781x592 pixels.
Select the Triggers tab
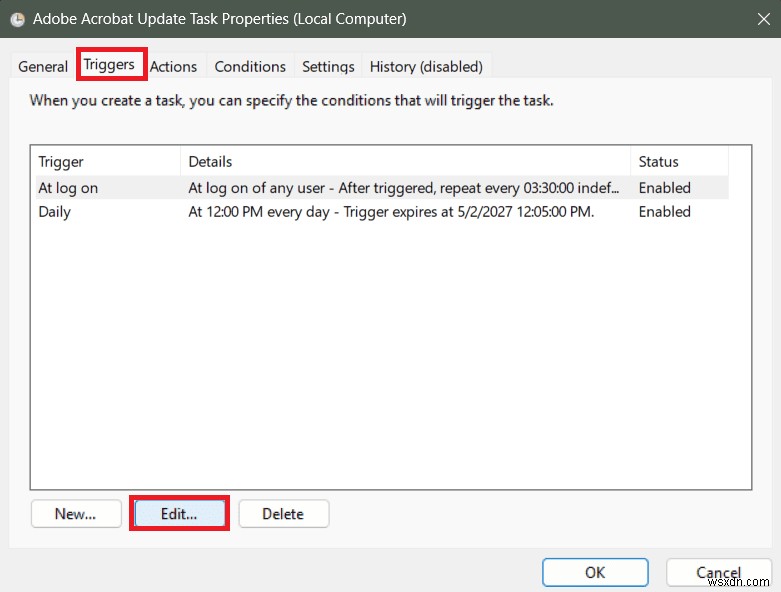[109, 64]
